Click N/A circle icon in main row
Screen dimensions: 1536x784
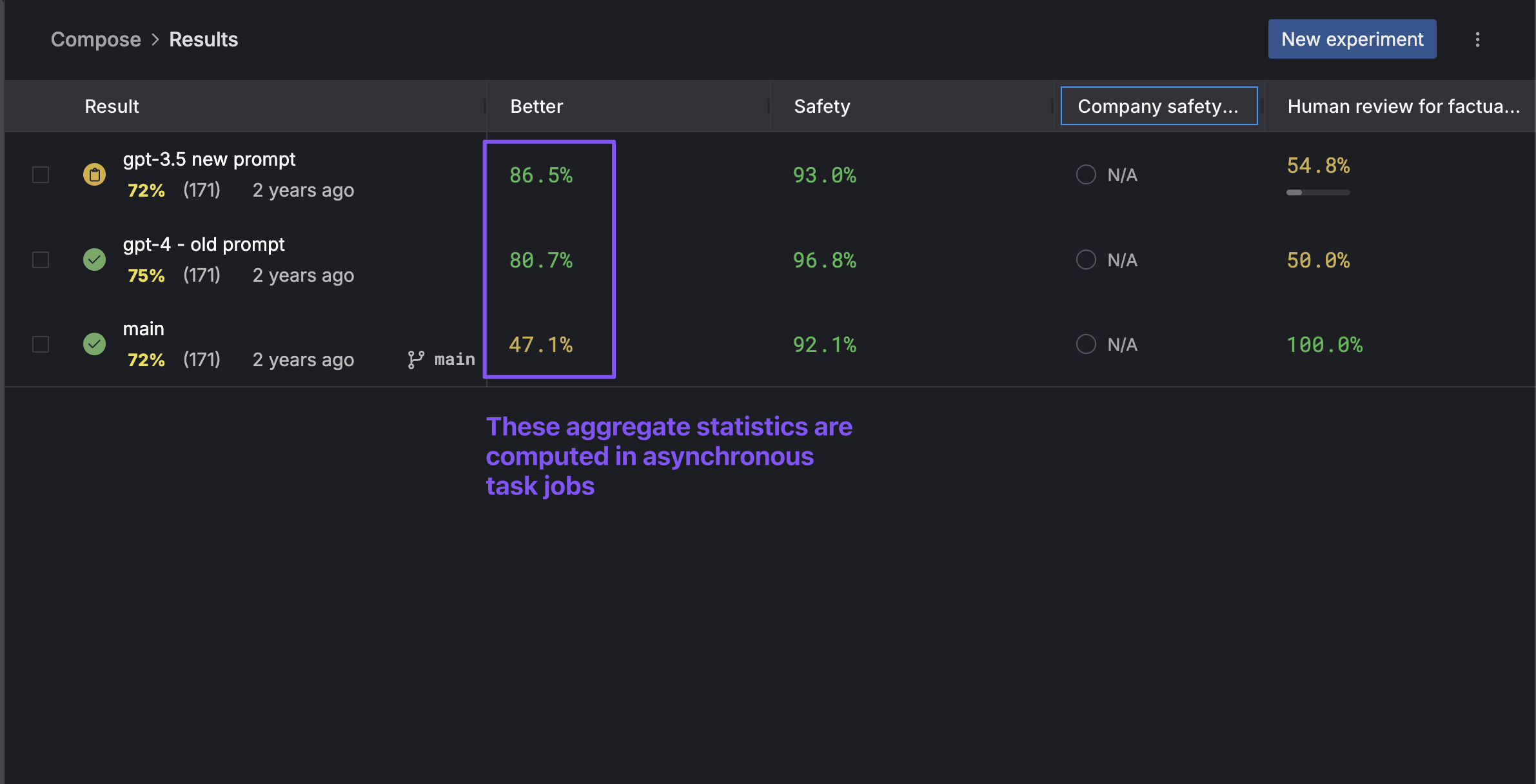tap(1086, 344)
